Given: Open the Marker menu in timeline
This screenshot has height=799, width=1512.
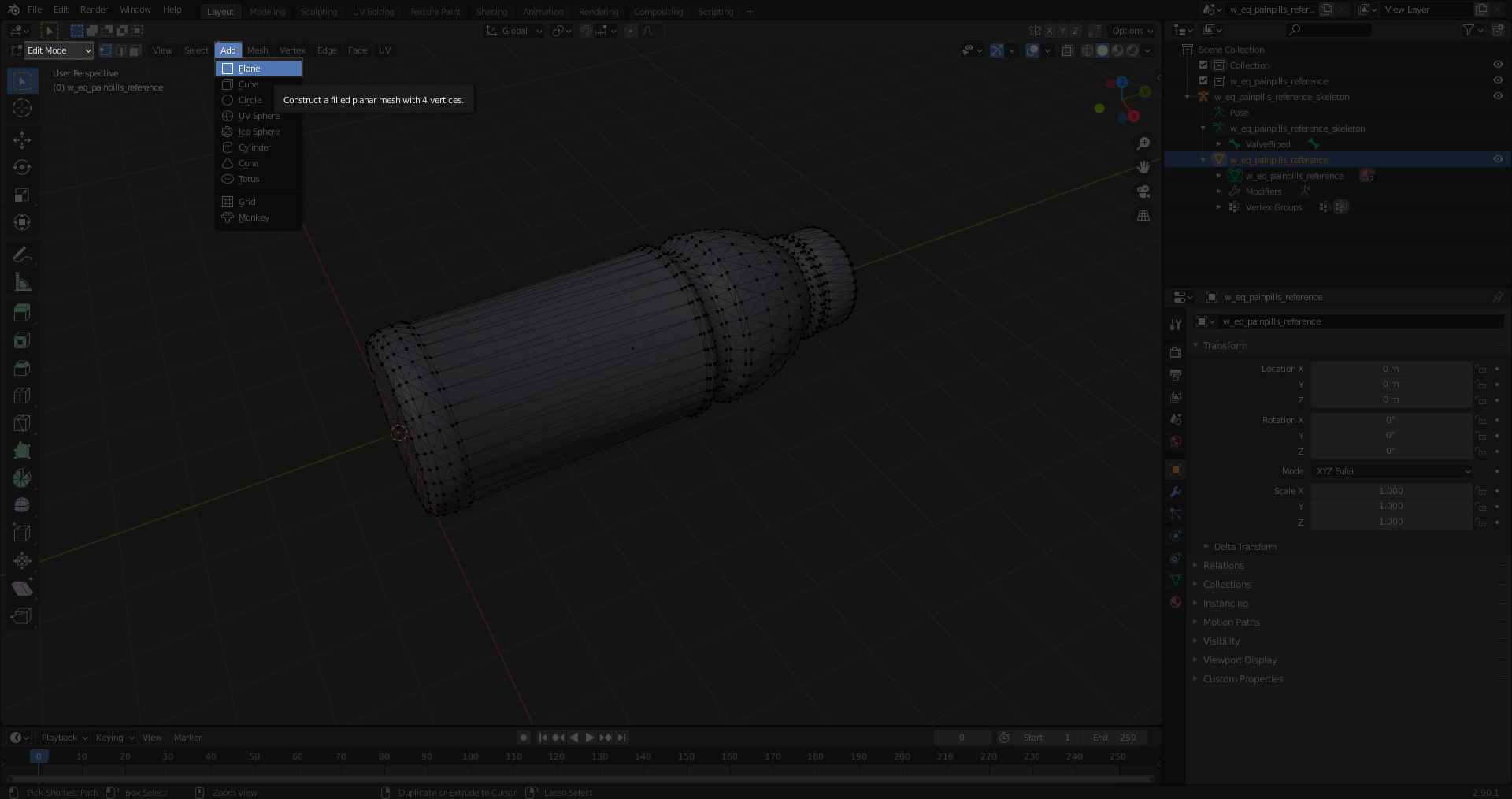Looking at the screenshot, I should 187,738.
